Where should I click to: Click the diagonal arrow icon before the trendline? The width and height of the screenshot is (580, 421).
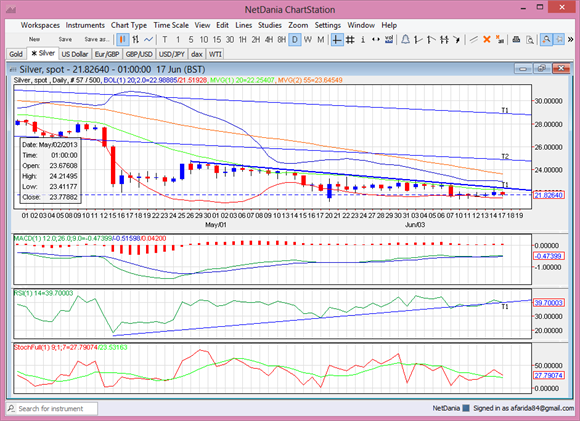(x=457, y=39)
